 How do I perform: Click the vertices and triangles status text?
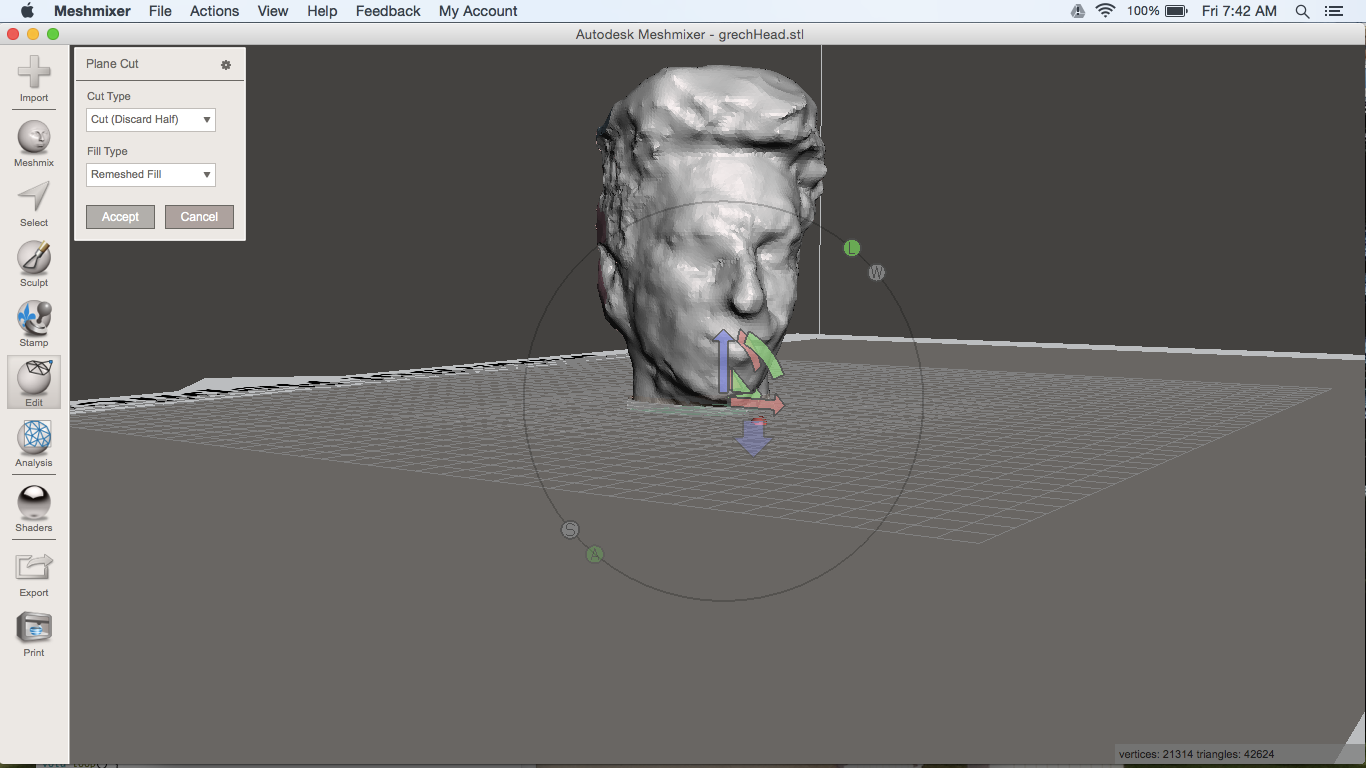[x=1197, y=754]
